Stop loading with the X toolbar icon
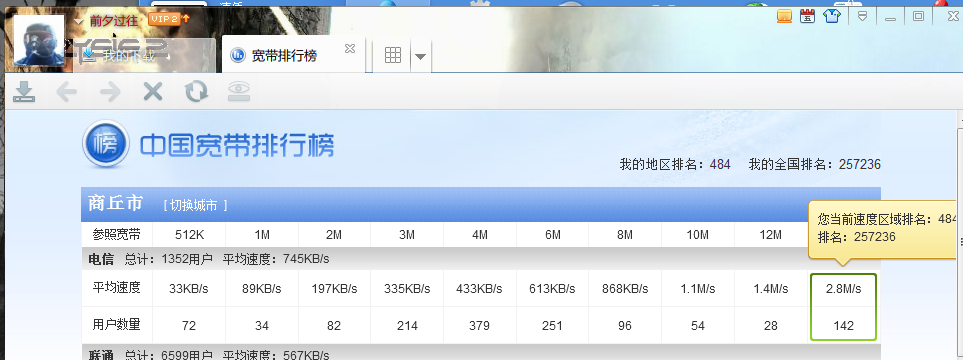The image size is (963, 360). 152,92
